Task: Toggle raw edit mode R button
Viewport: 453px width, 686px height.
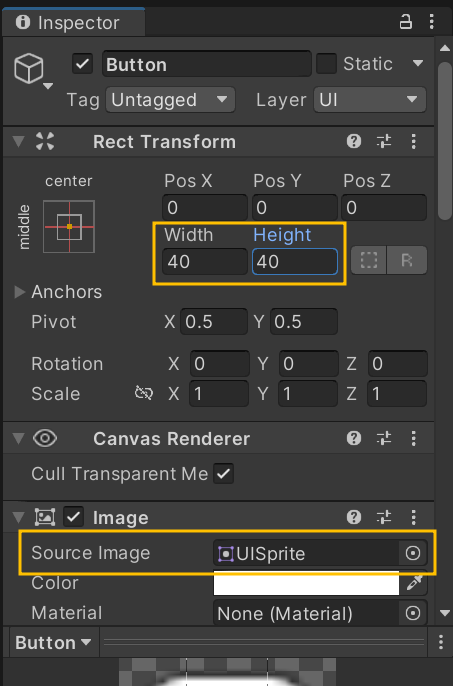Action: pyautogui.click(x=407, y=260)
